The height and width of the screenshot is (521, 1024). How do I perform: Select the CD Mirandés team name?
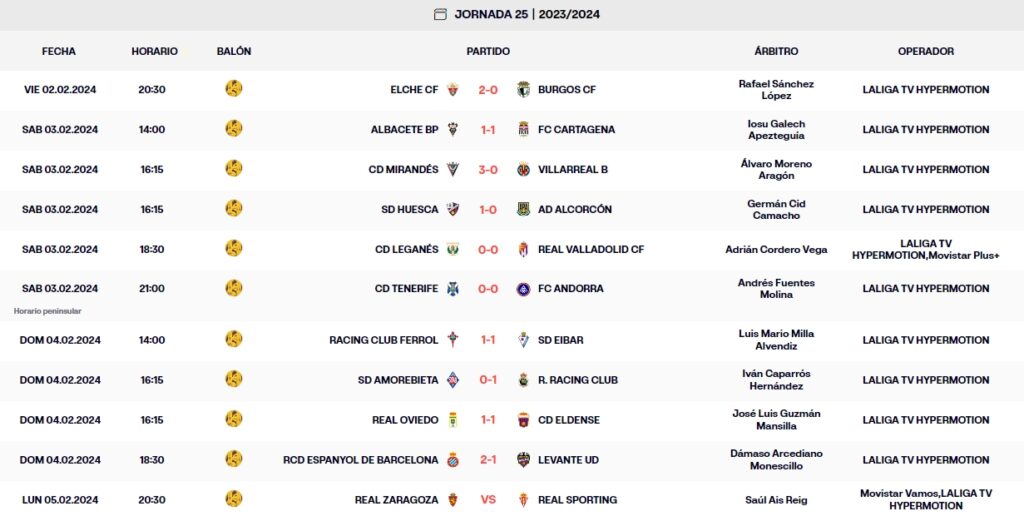403,170
